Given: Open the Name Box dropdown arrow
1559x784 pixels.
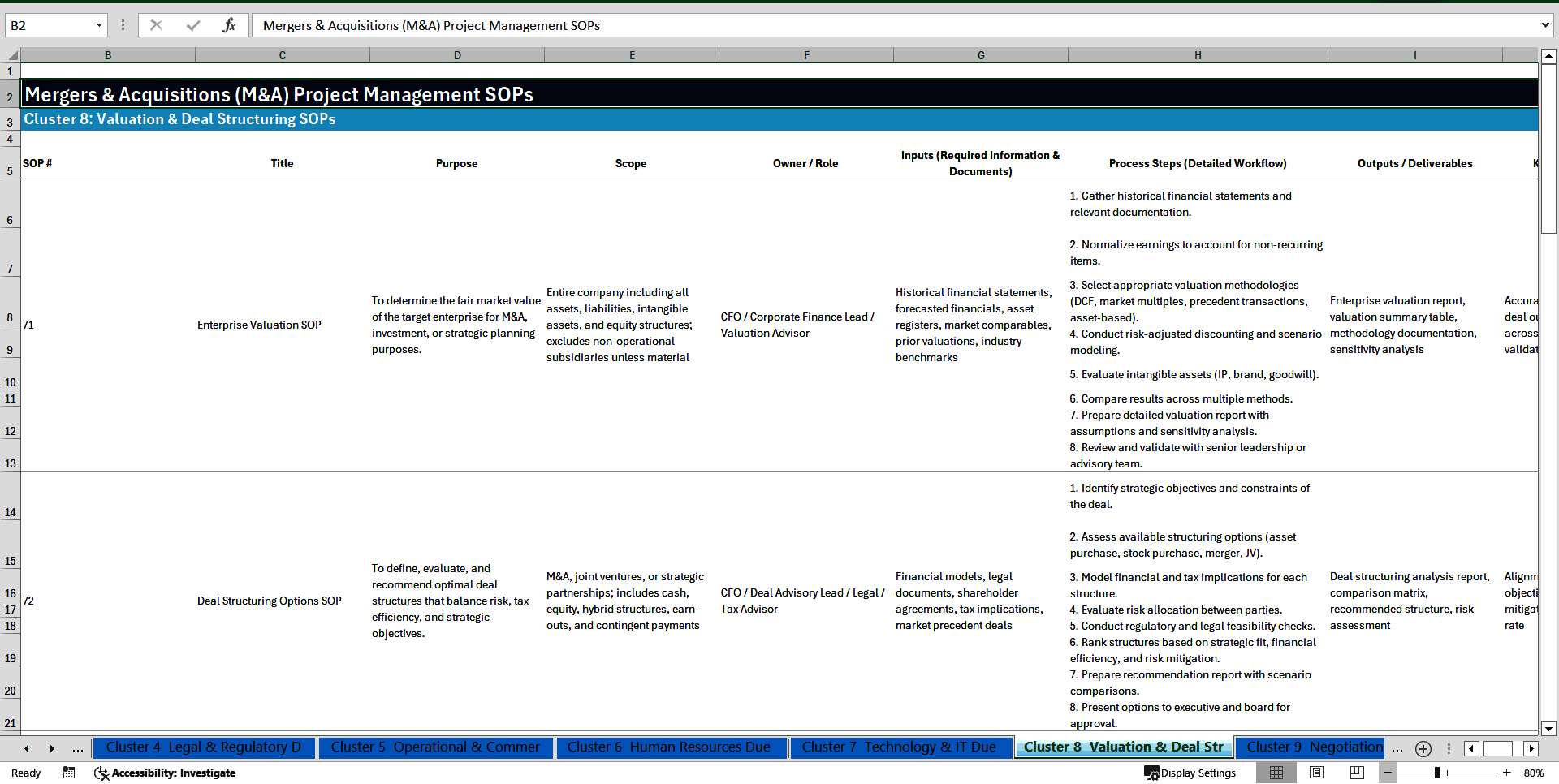Looking at the screenshot, I should click(x=97, y=24).
